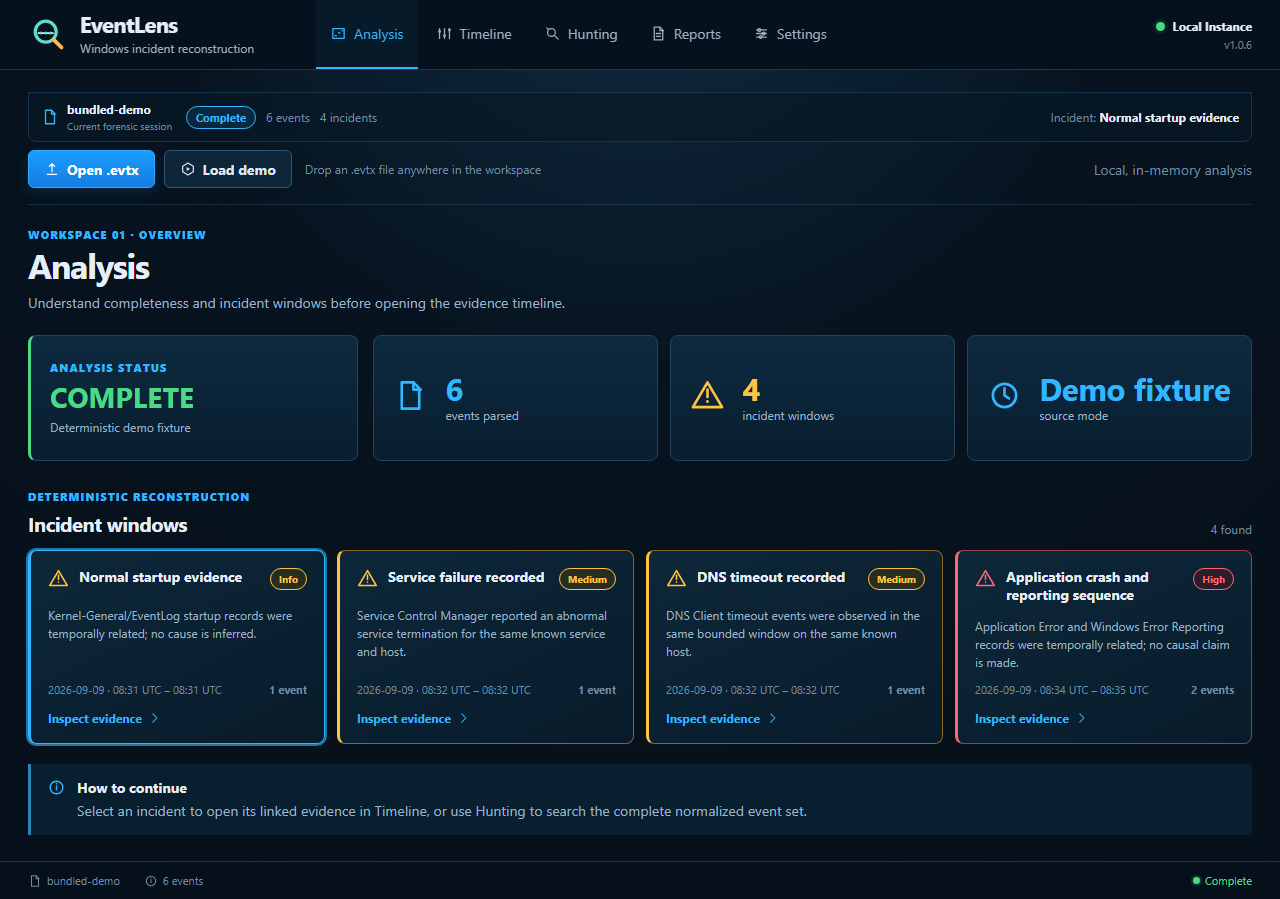The image size is (1280, 899).
Task: Click the 'Local, in-memory analysis' text
Action: click(x=1172, y=170)
